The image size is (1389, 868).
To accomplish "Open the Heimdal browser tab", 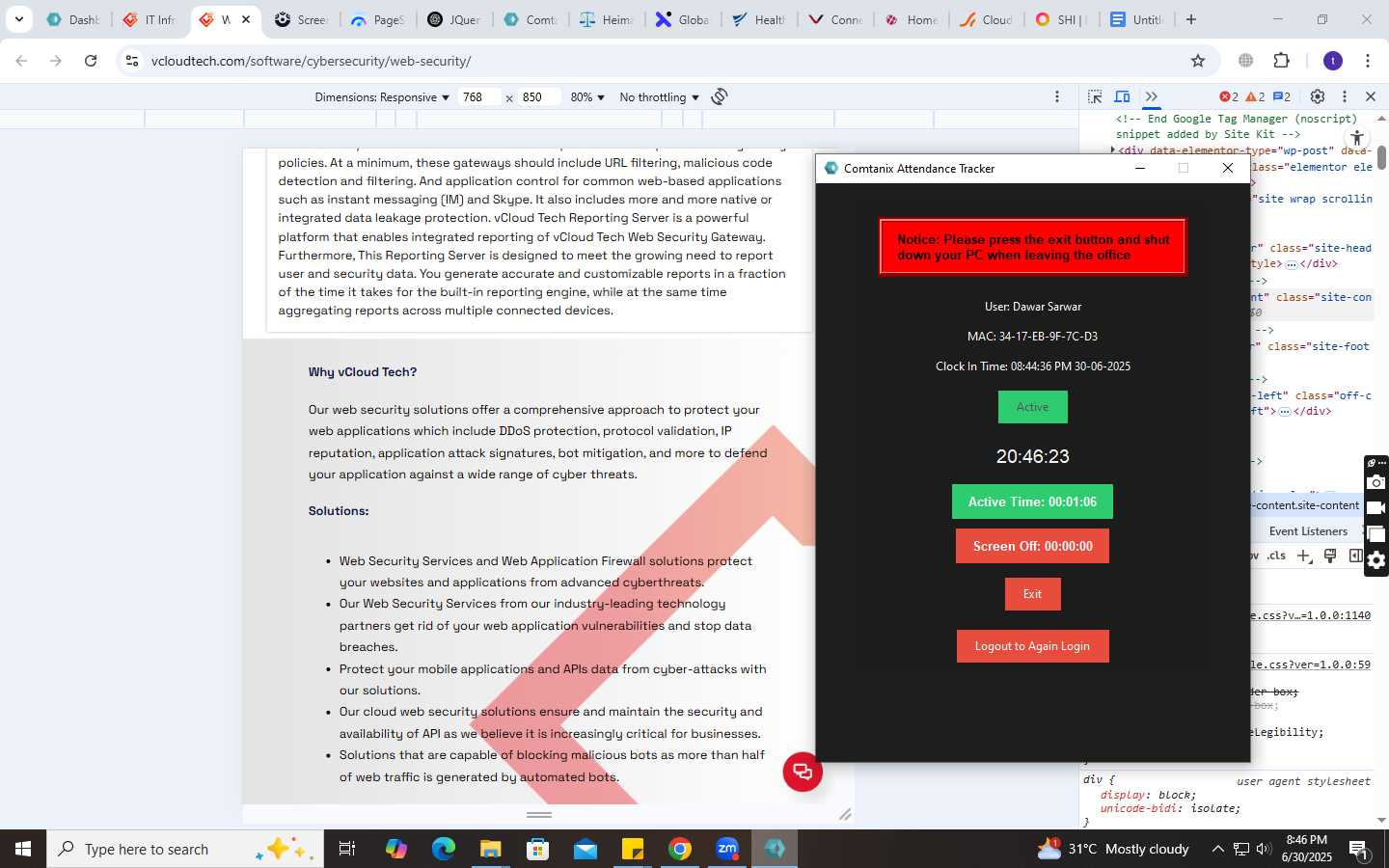I will coord(606,19).
